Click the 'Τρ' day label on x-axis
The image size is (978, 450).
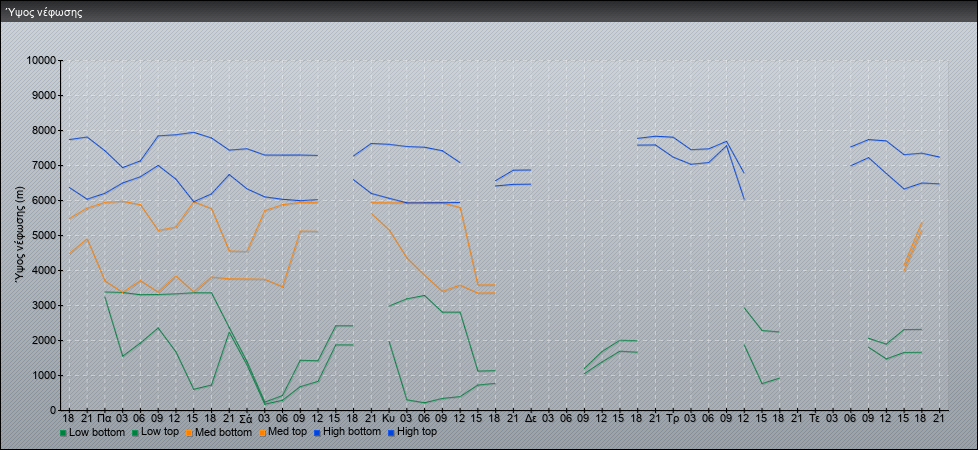tap(672, 418)
